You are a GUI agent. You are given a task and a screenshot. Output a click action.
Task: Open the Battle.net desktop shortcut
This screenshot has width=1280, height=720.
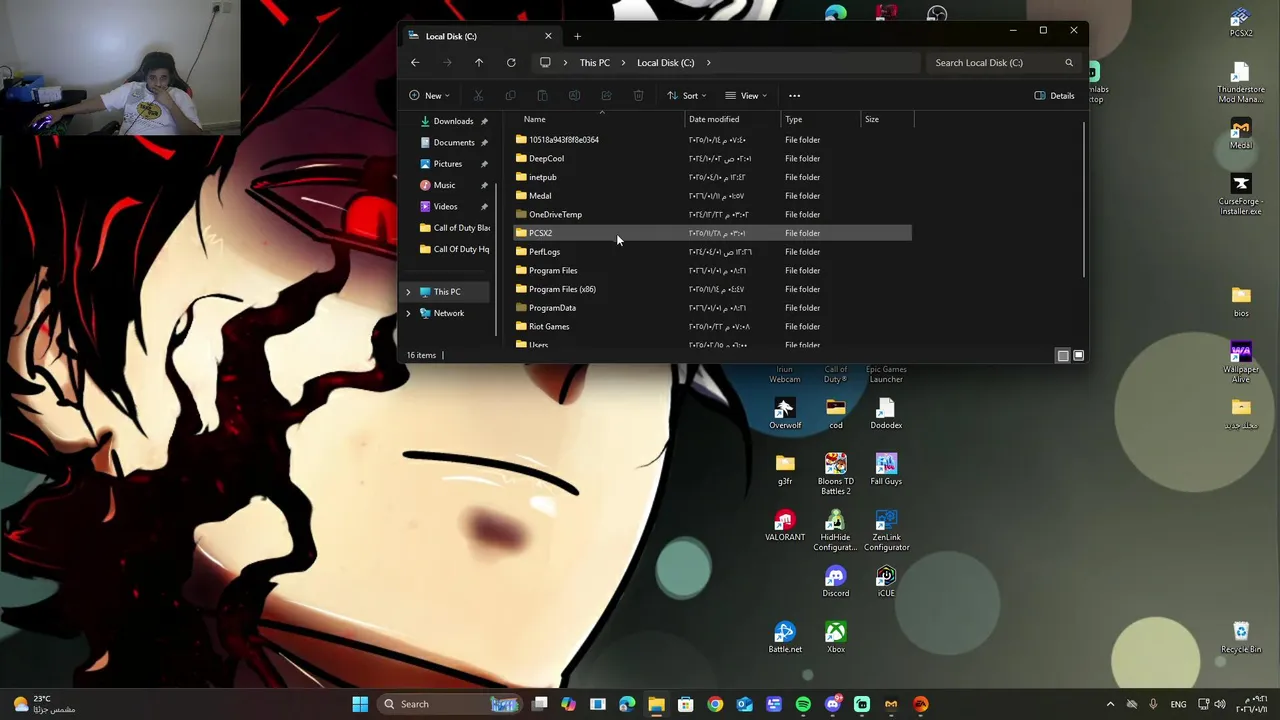pyautogui.click(x=785, y=638)
